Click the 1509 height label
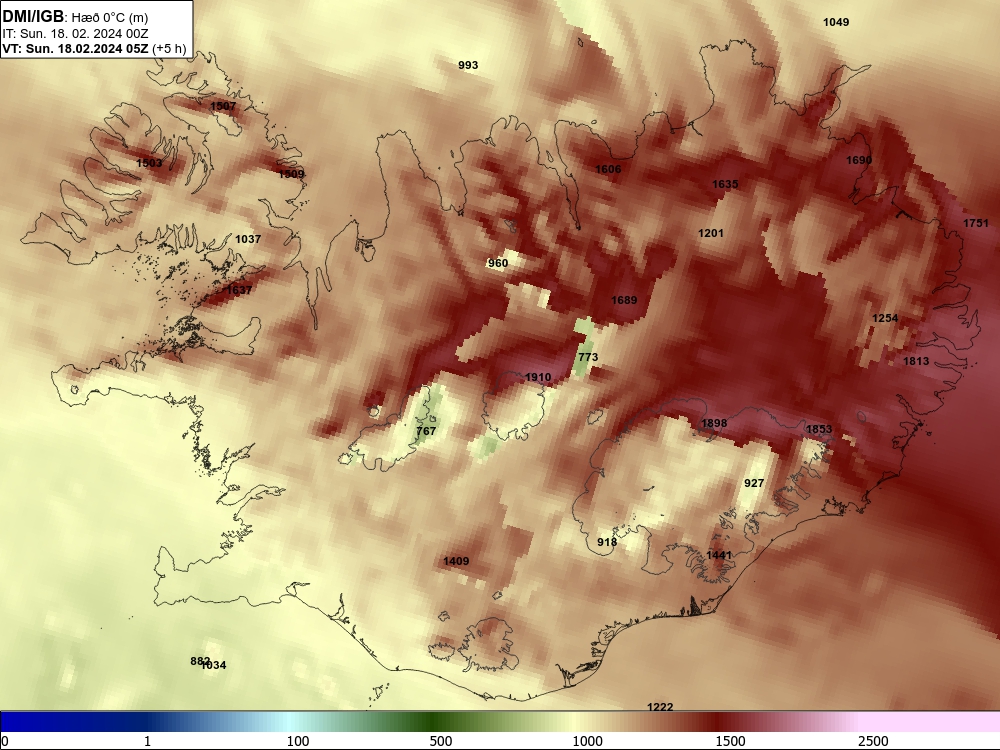 point(291,174)
